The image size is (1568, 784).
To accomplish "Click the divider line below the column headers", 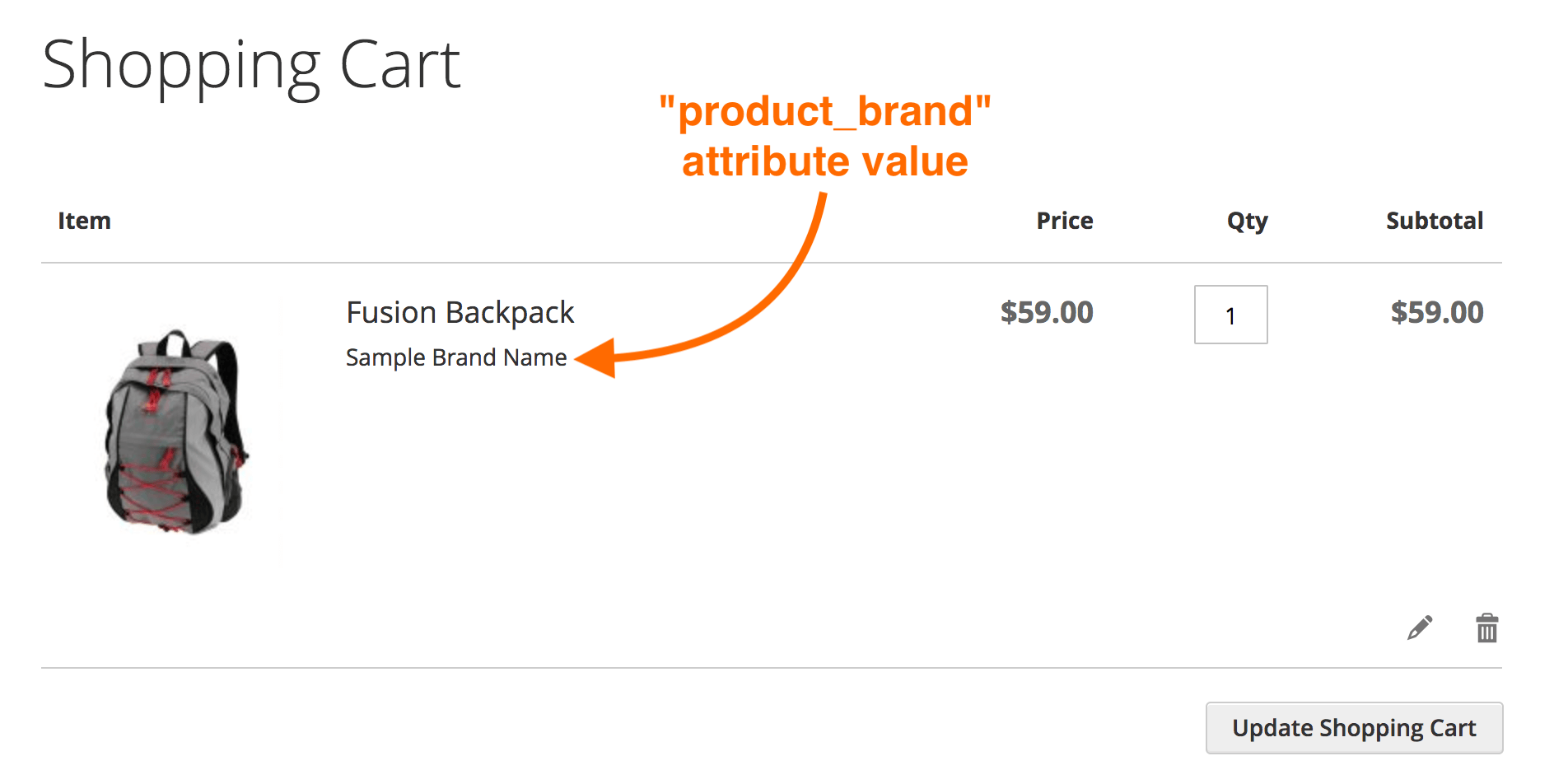I will click(772, 263).
